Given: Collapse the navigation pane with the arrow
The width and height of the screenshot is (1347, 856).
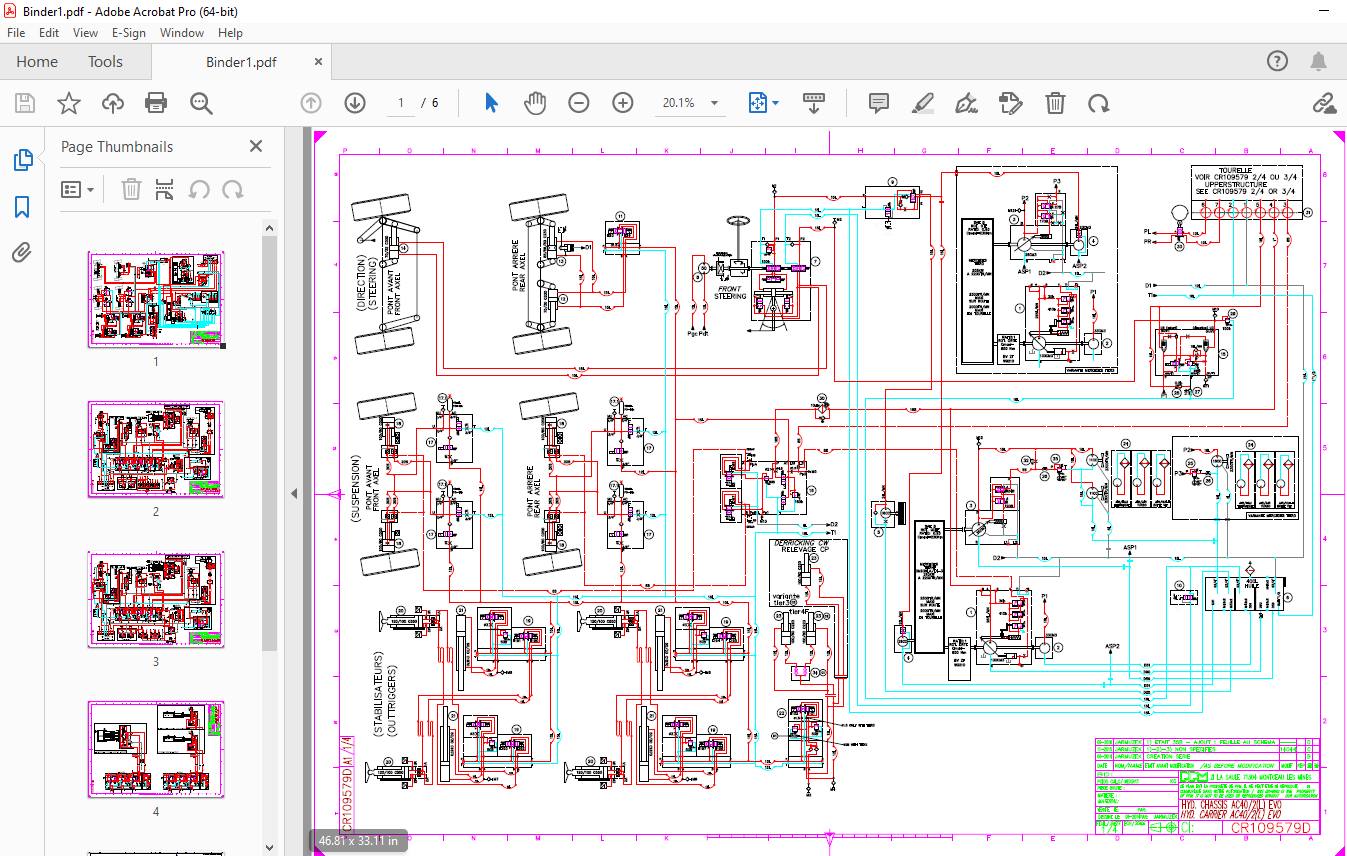Looking at the screenshot, I should [x=295, y=494].
